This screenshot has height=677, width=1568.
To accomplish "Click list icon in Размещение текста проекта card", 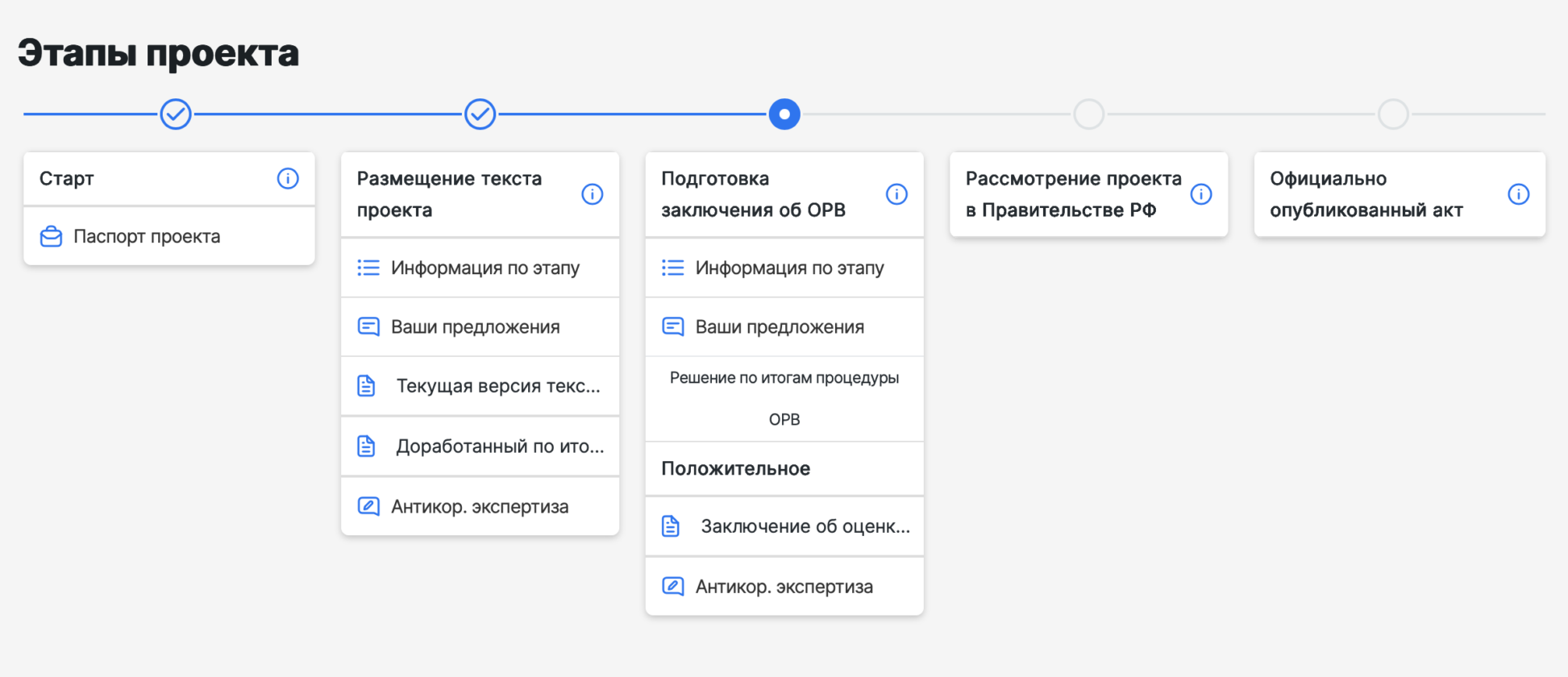I will click(x=368, y=268).
